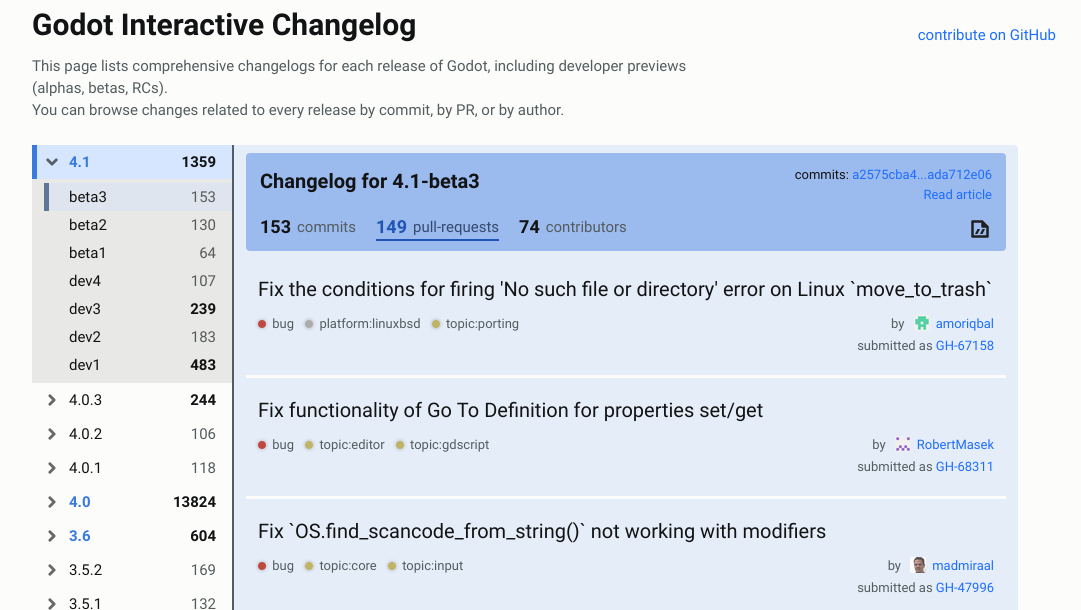Select beta2 in the version sidebar

click(x=88, y=224)
